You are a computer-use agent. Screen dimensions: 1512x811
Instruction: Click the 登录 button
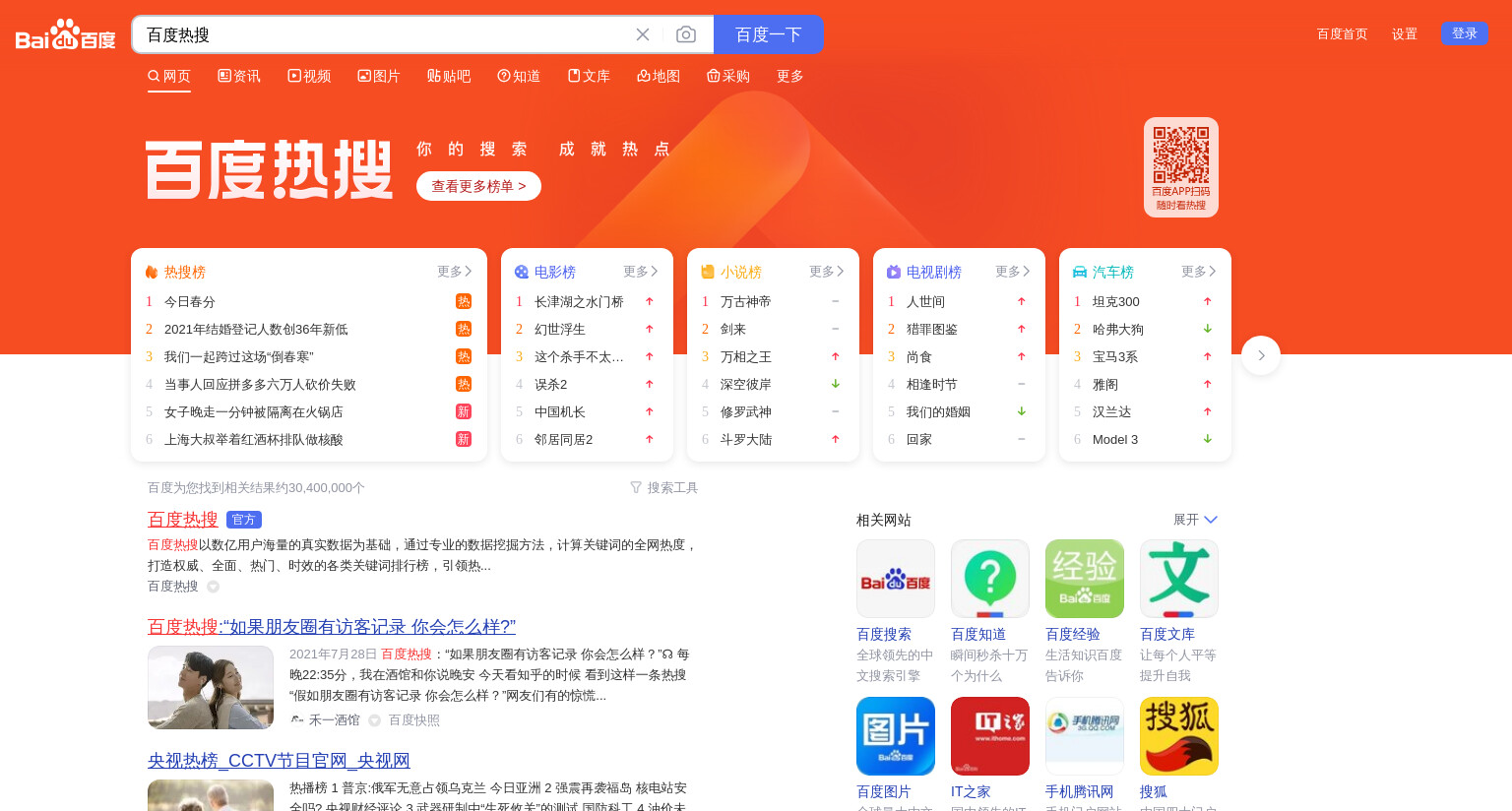(1464, 33)
